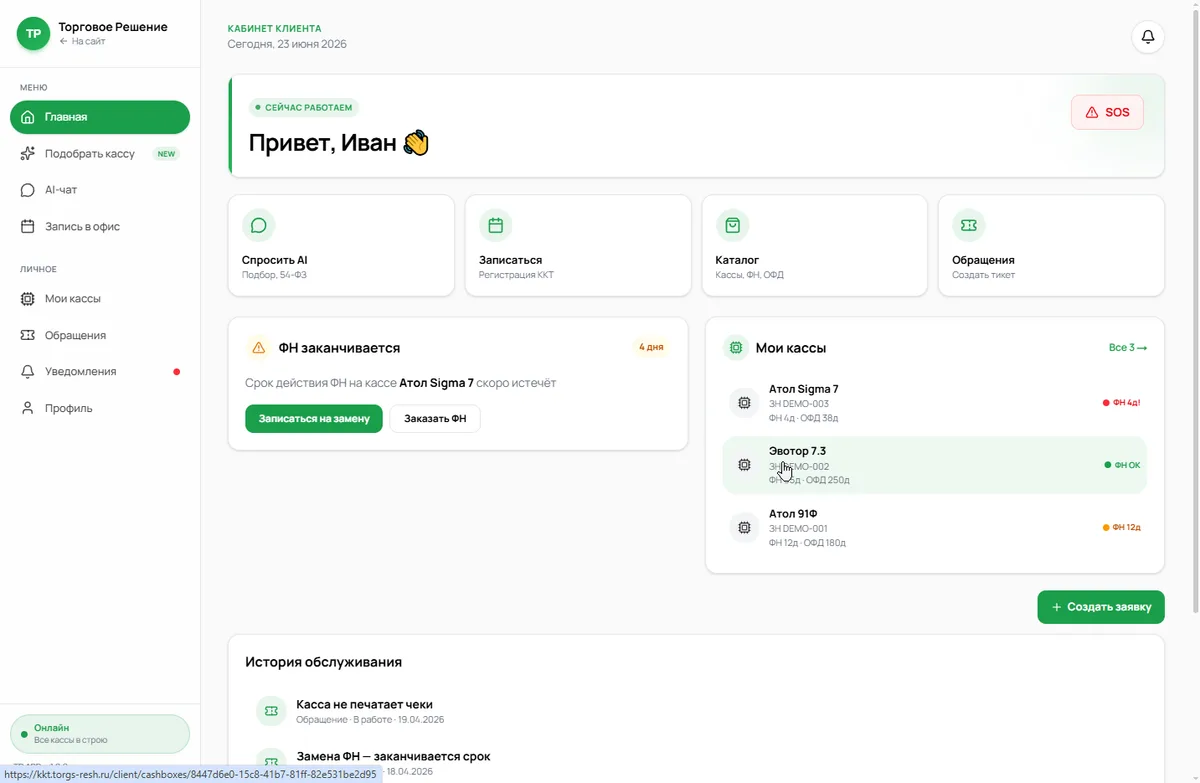Open the Эвотор 7.3 cashbox row

click(935, 465)
